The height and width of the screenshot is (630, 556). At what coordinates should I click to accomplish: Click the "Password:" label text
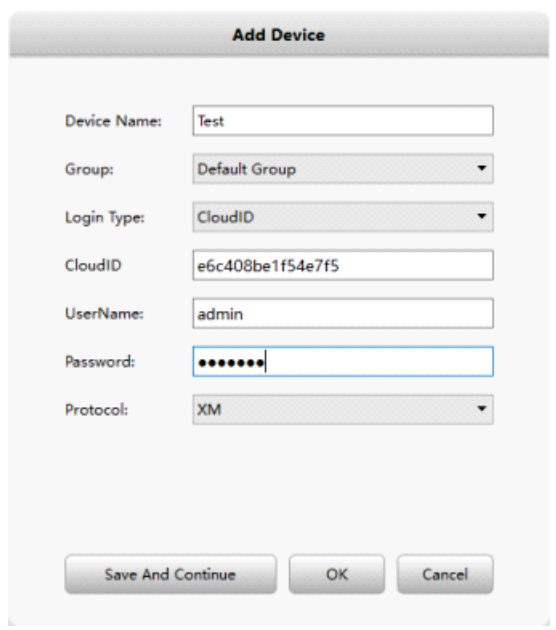click(100, 362)
